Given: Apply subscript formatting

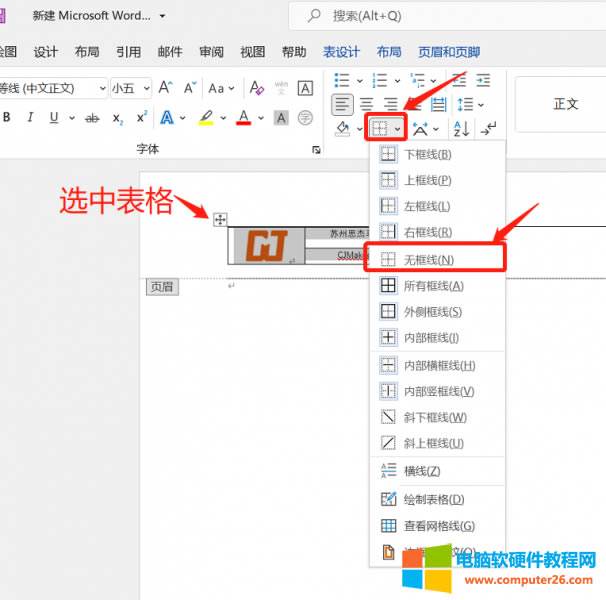Looking at the screenshot, I should [x=117, y=118].
